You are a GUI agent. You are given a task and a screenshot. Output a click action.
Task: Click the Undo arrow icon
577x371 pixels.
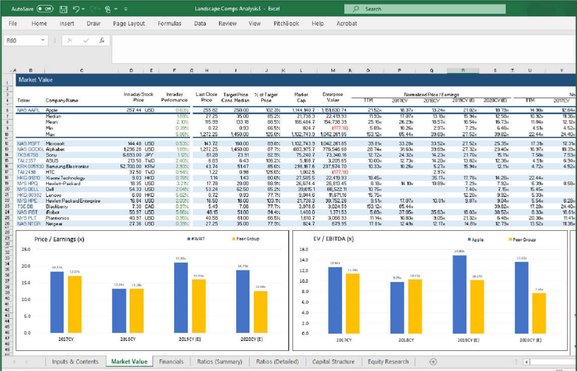[x=76, y=9]
